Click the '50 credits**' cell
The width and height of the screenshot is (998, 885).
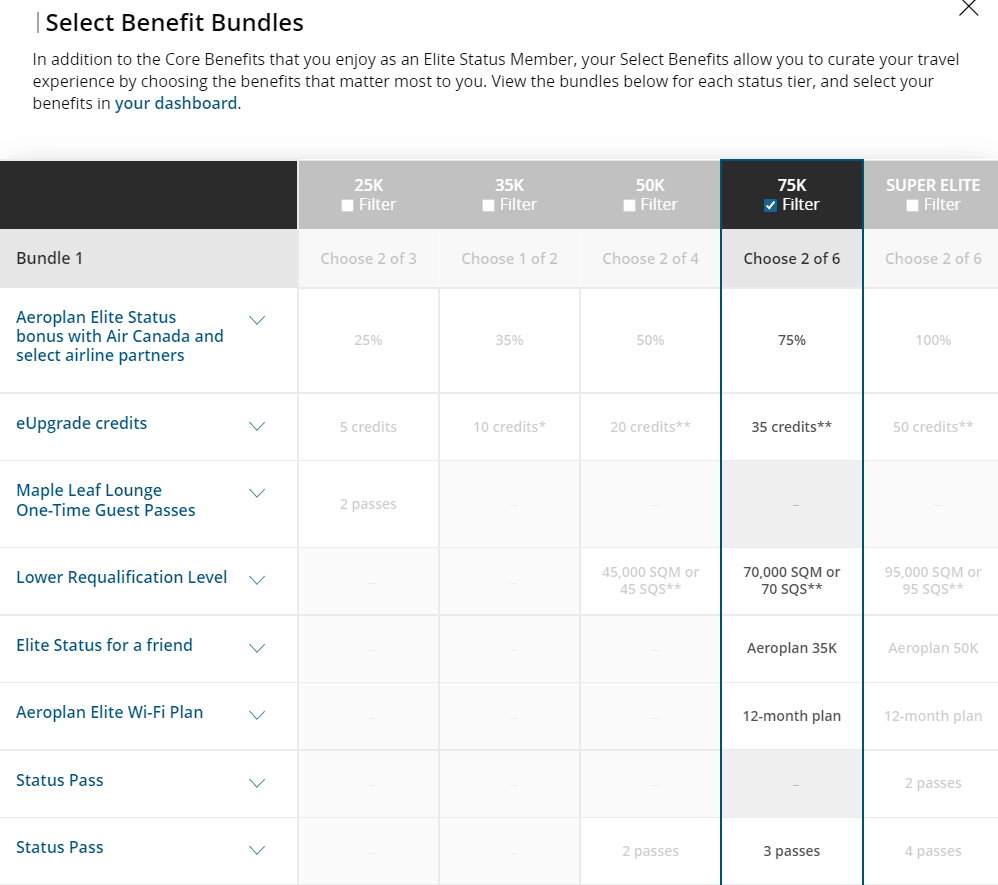coord(933,427)
